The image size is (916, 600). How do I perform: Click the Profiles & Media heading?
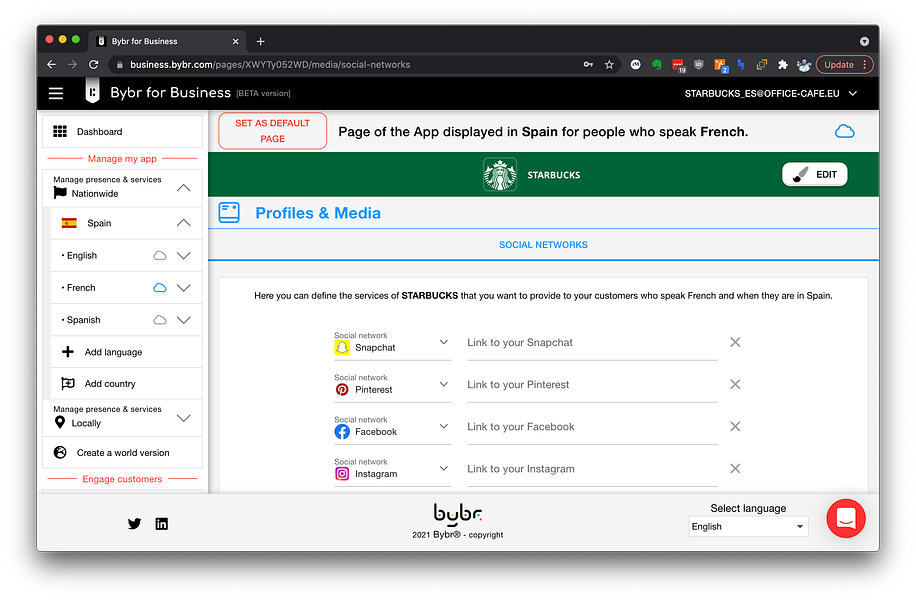coord(318,213)
